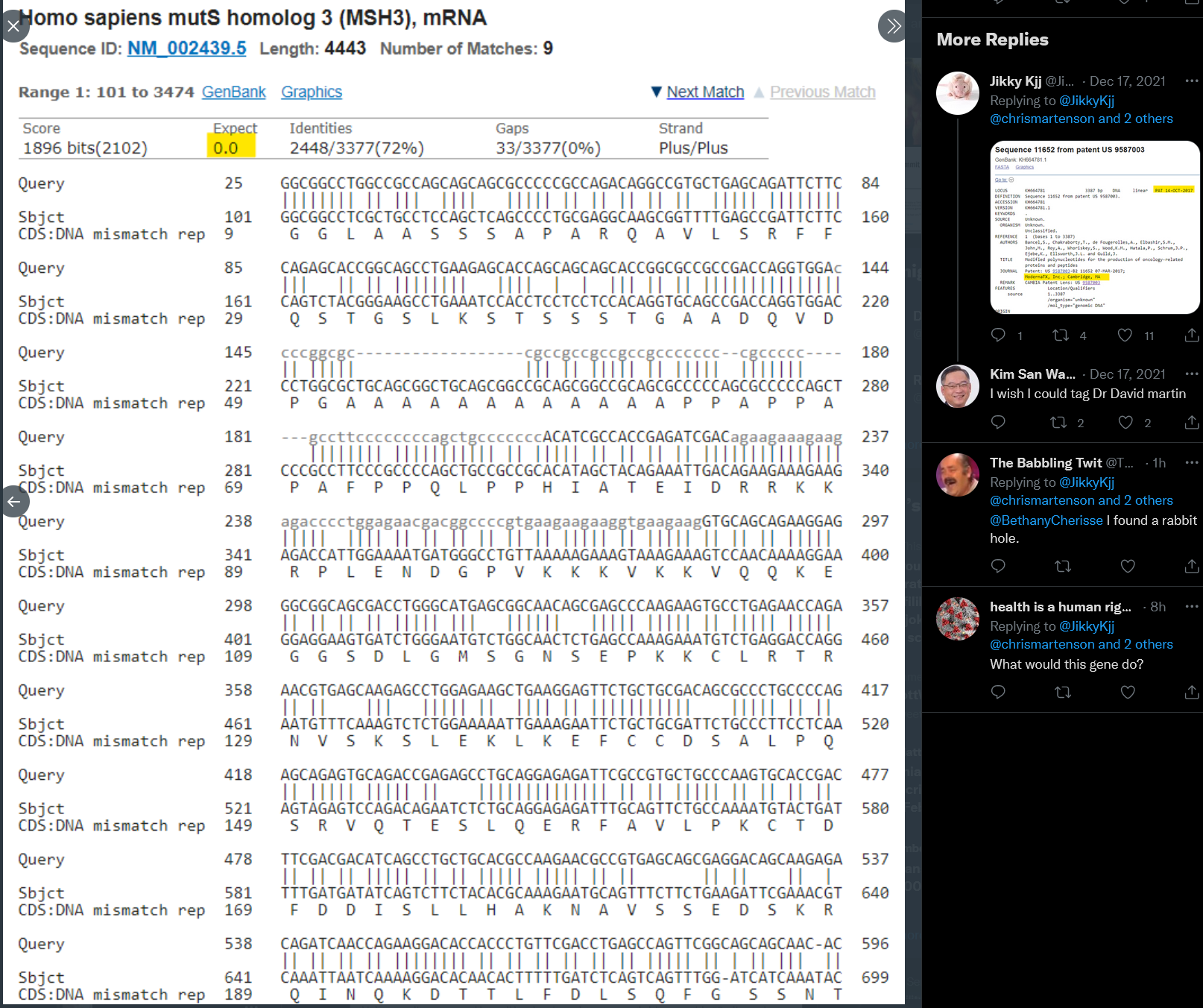The height and width of the screenshot is (1008, 1203).
Task: Retweet Kim San Wa's reply
Action: pyautogui.click(x=1058, y=423)
